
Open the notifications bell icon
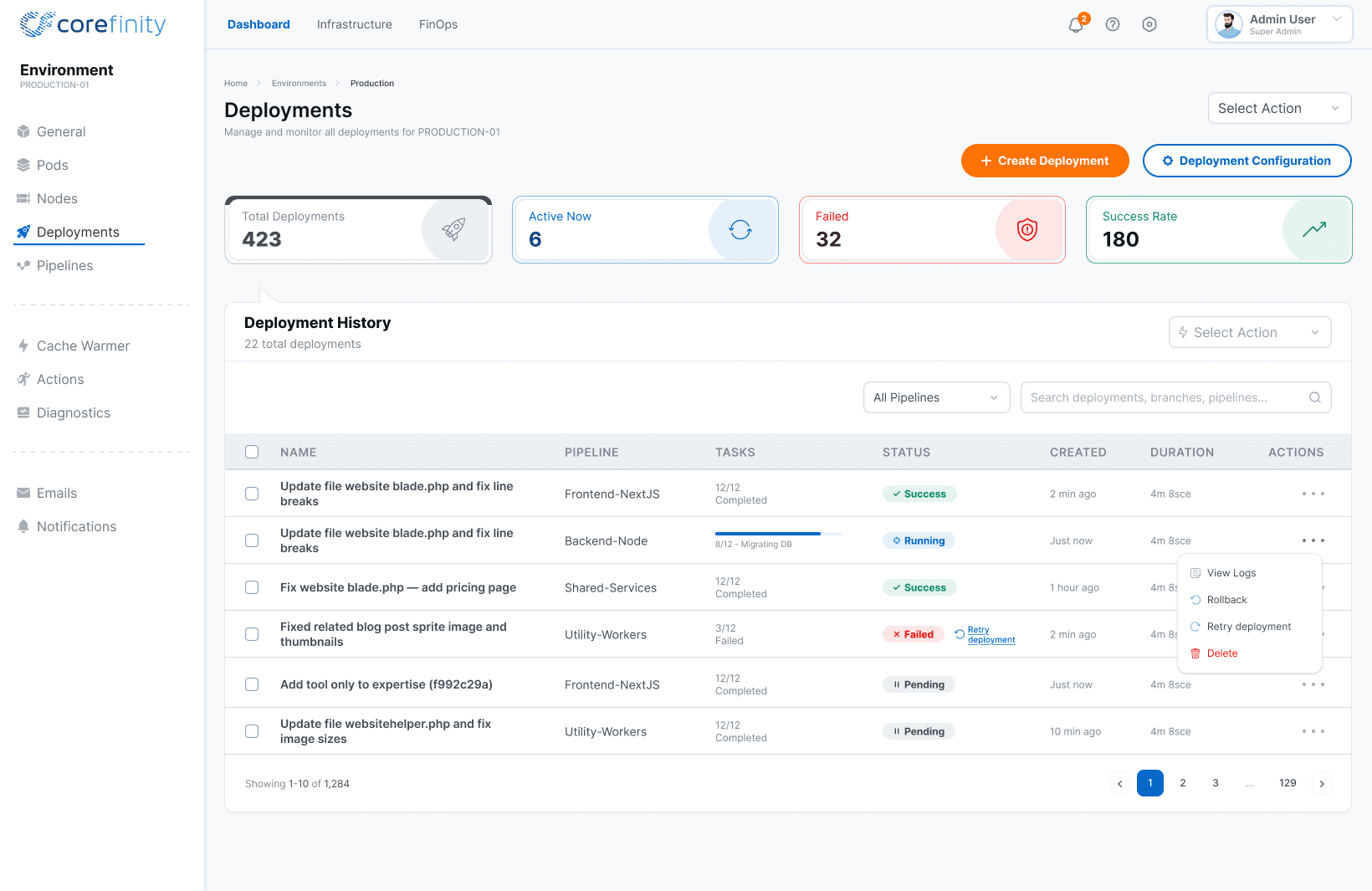(x=1076, y=24)
